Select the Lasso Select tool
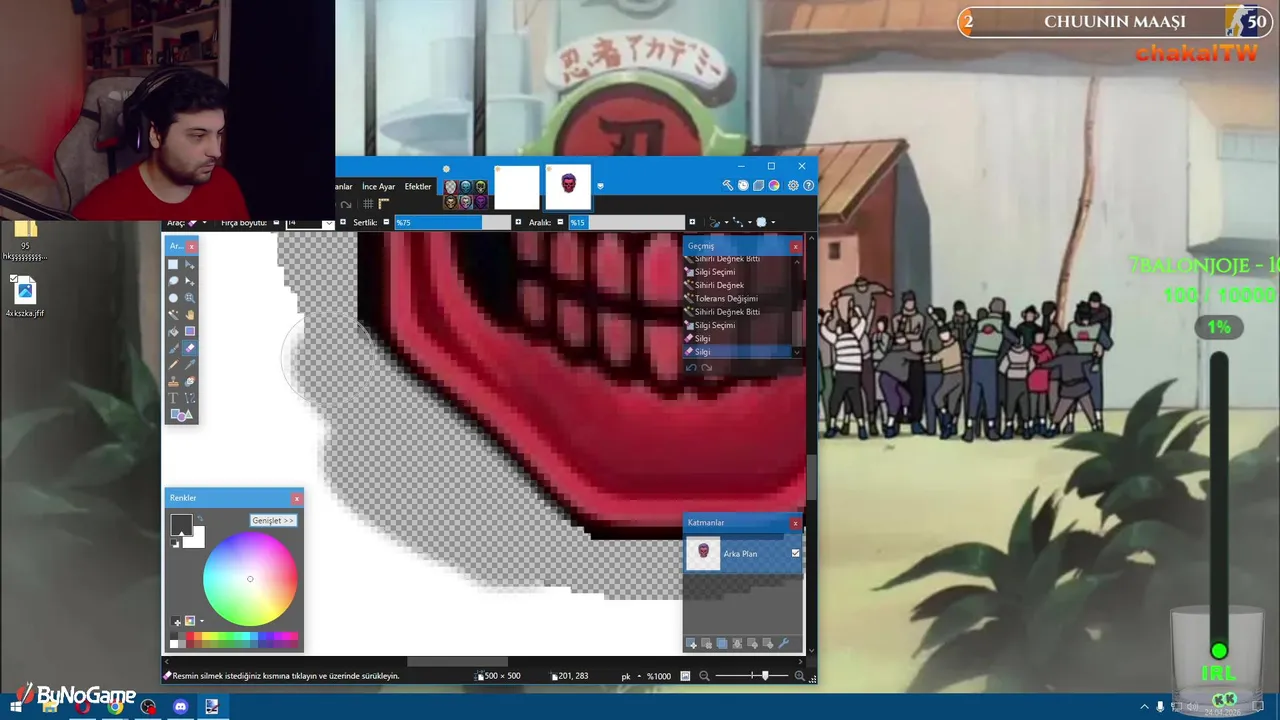The height and width of the screenshot is (720, 1280). pos(173,281)
